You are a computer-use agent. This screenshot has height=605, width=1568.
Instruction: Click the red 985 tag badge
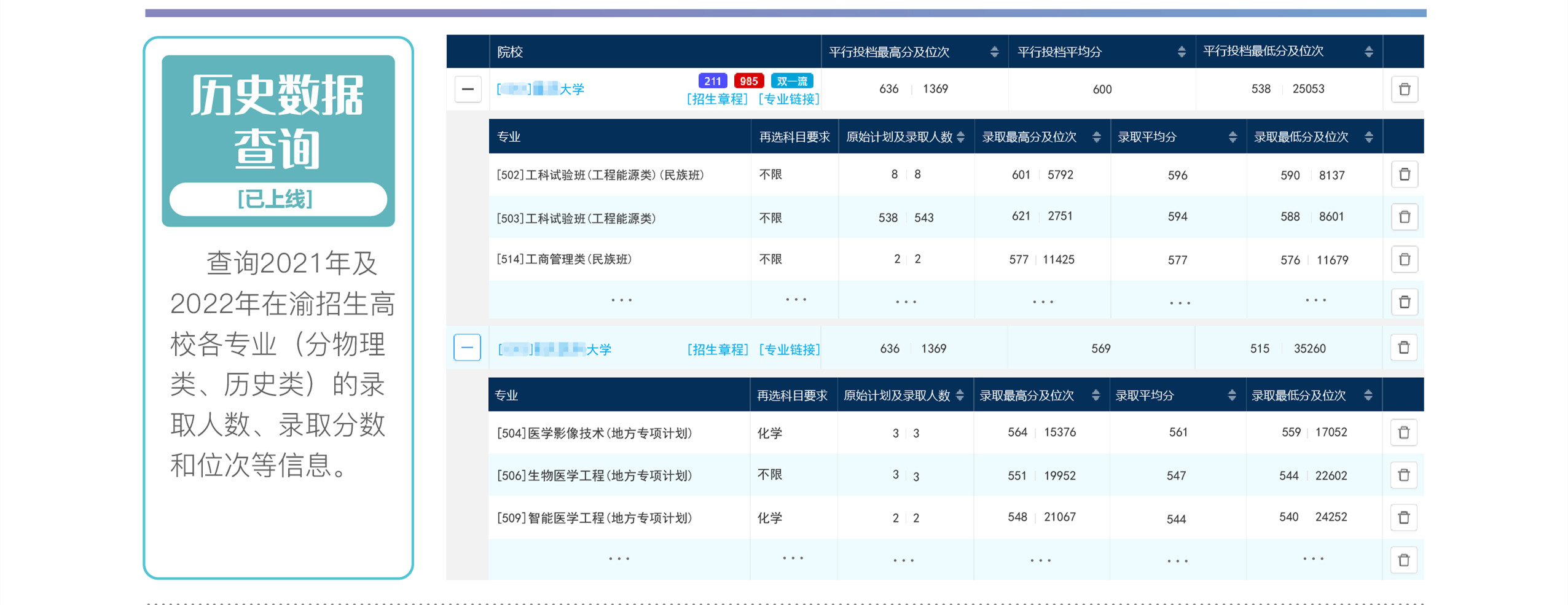click(748, 81)
